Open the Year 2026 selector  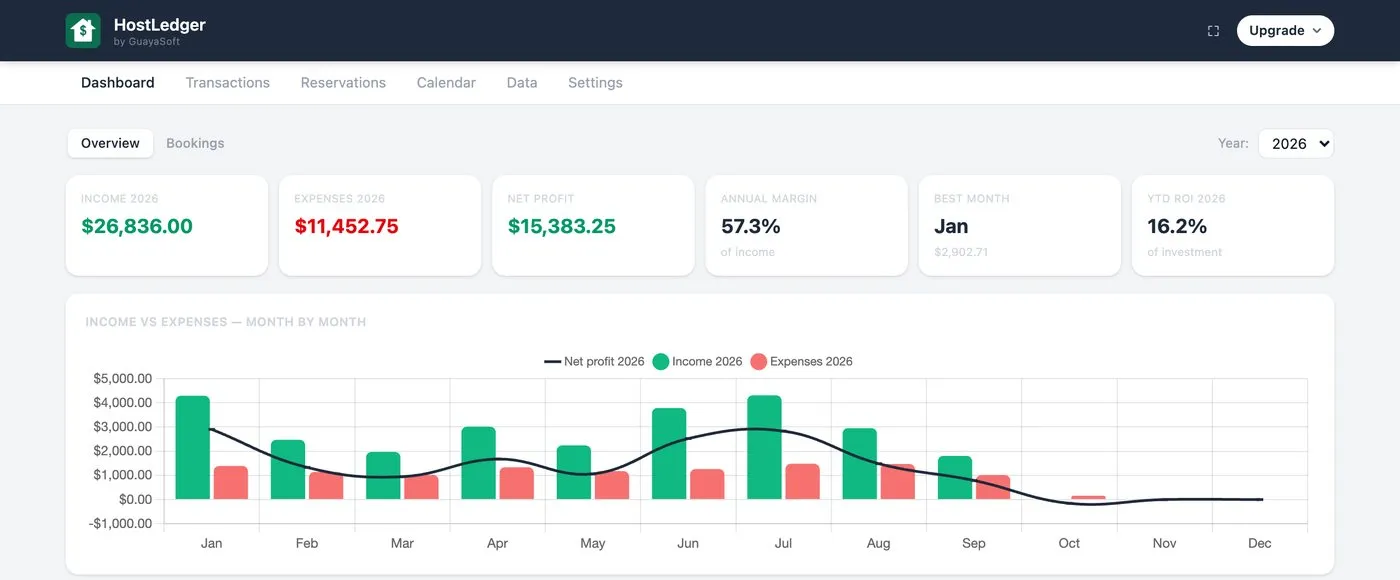coord(1295,143)
